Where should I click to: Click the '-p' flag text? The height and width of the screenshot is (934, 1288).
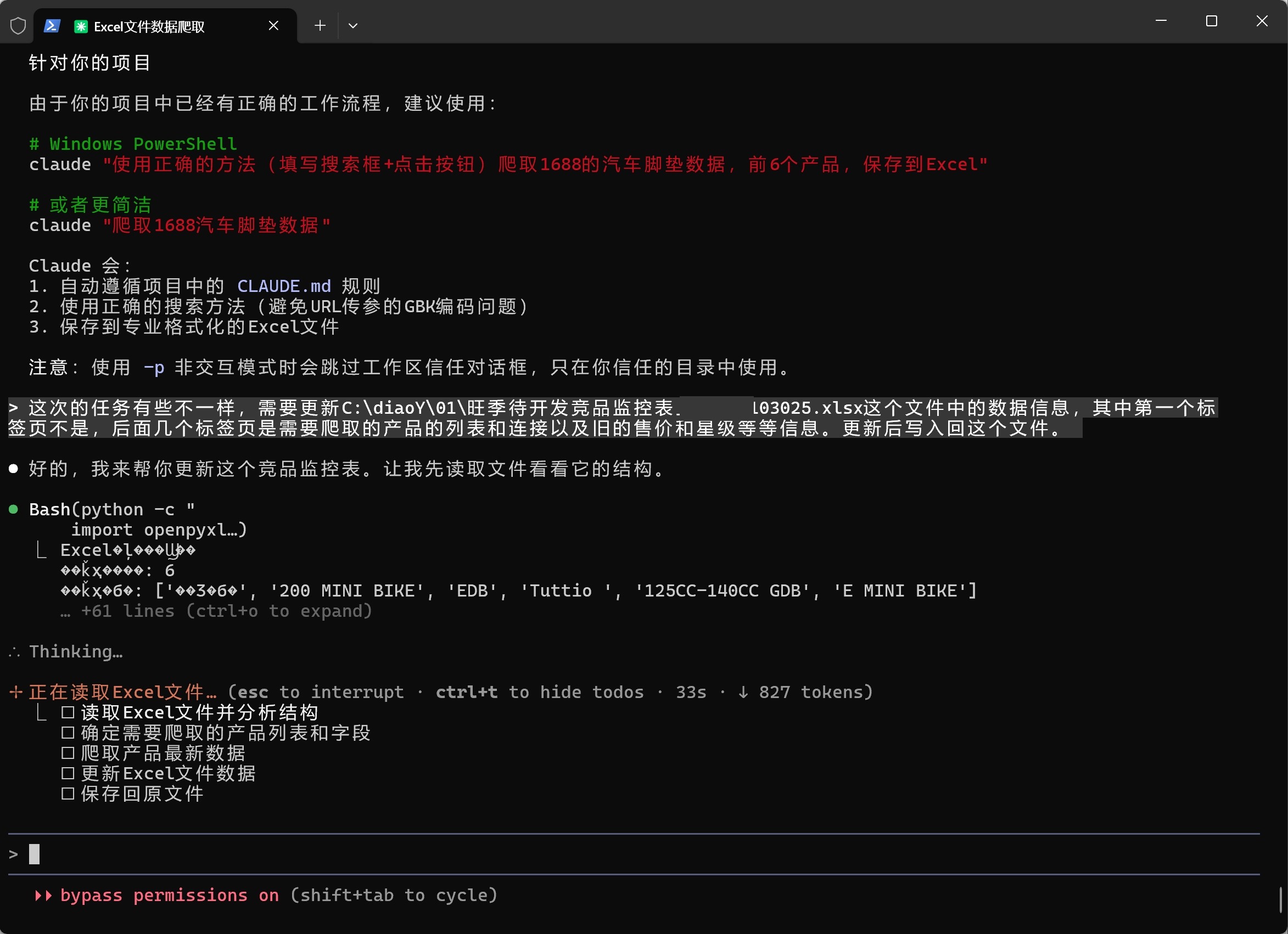(154, 367)
